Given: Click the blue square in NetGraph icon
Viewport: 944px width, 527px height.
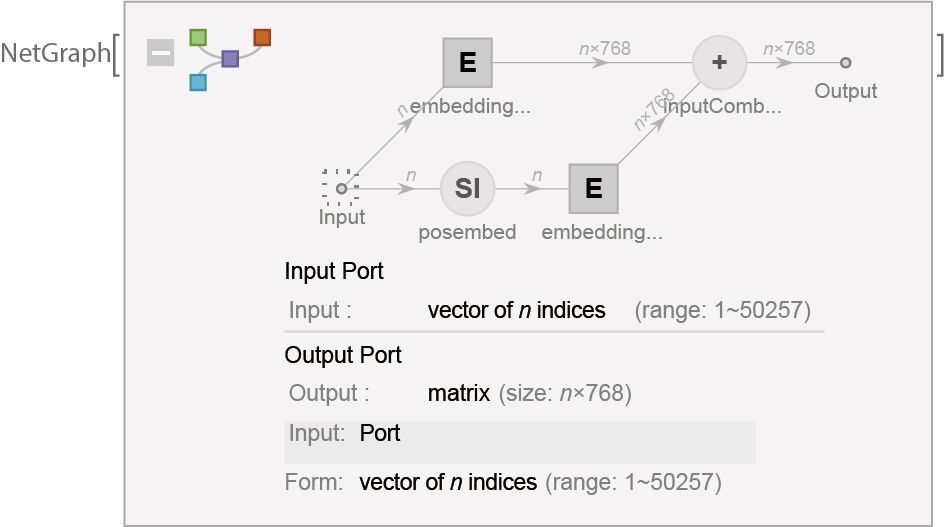Looking at the screenshot, I should point(198,82).
